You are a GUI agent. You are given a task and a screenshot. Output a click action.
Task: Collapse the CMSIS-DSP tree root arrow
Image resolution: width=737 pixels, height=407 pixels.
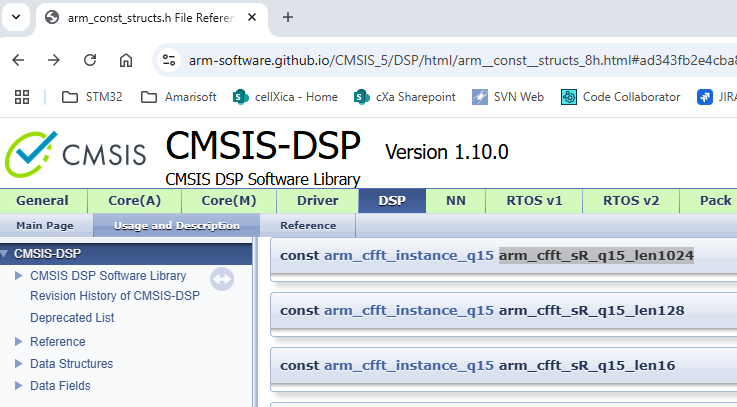(x=4, y=254)
